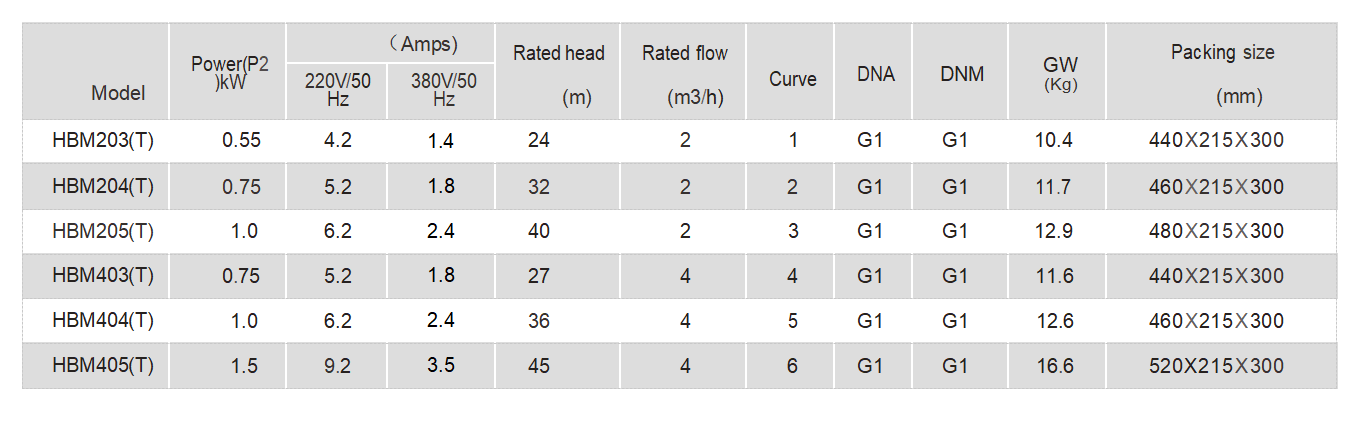Select the Curve column header
Viewport: 1372px width, 430px height.
[x=792, y=79]
